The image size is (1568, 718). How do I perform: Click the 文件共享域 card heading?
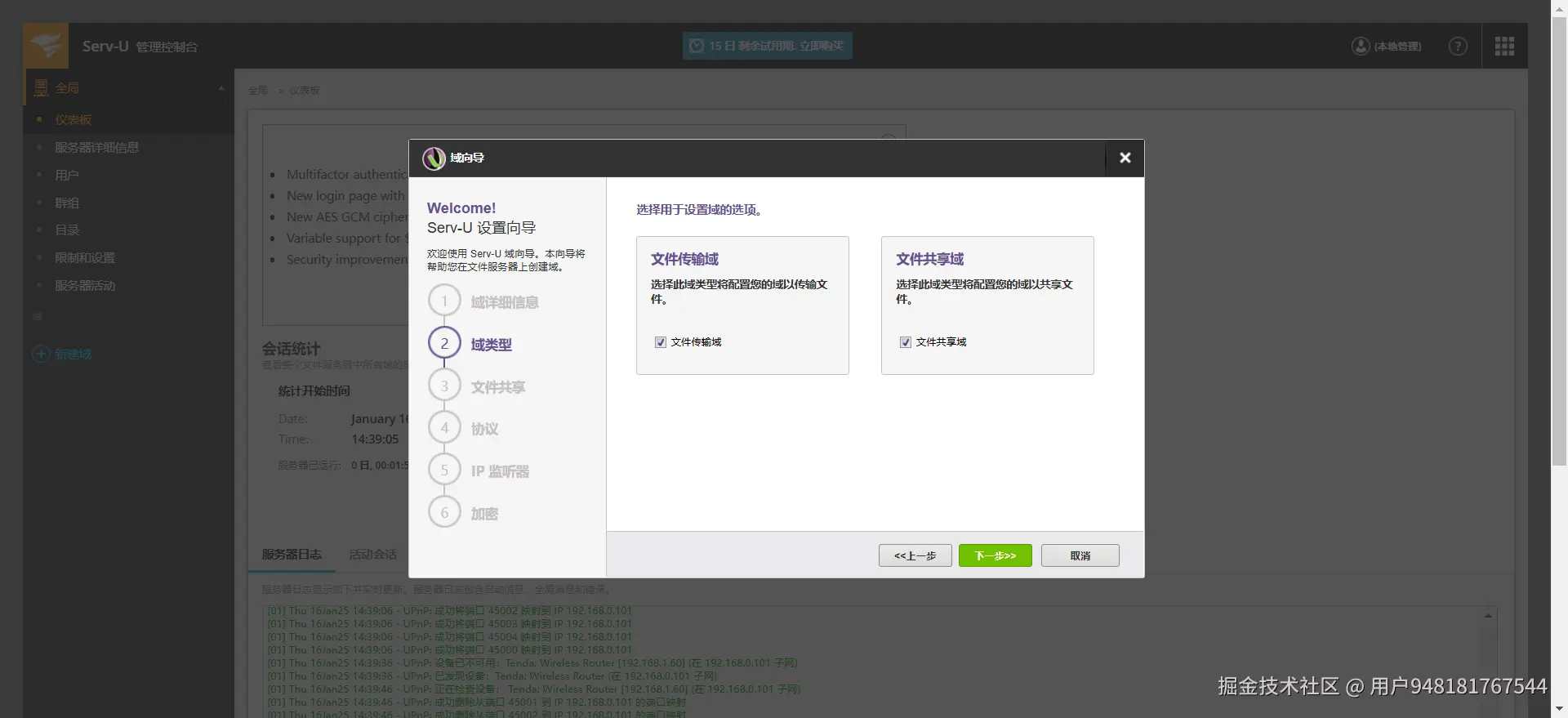(929, 259)
